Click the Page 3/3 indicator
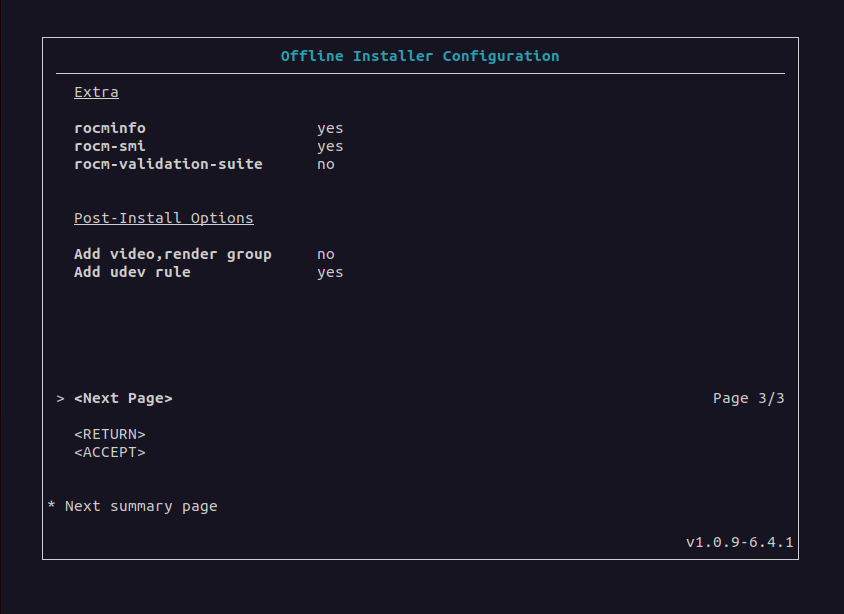 click(x=749, y=398)
